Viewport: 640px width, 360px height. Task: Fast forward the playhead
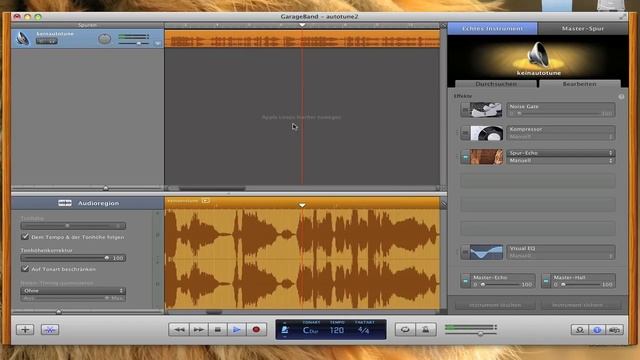(x=198, y=329)
